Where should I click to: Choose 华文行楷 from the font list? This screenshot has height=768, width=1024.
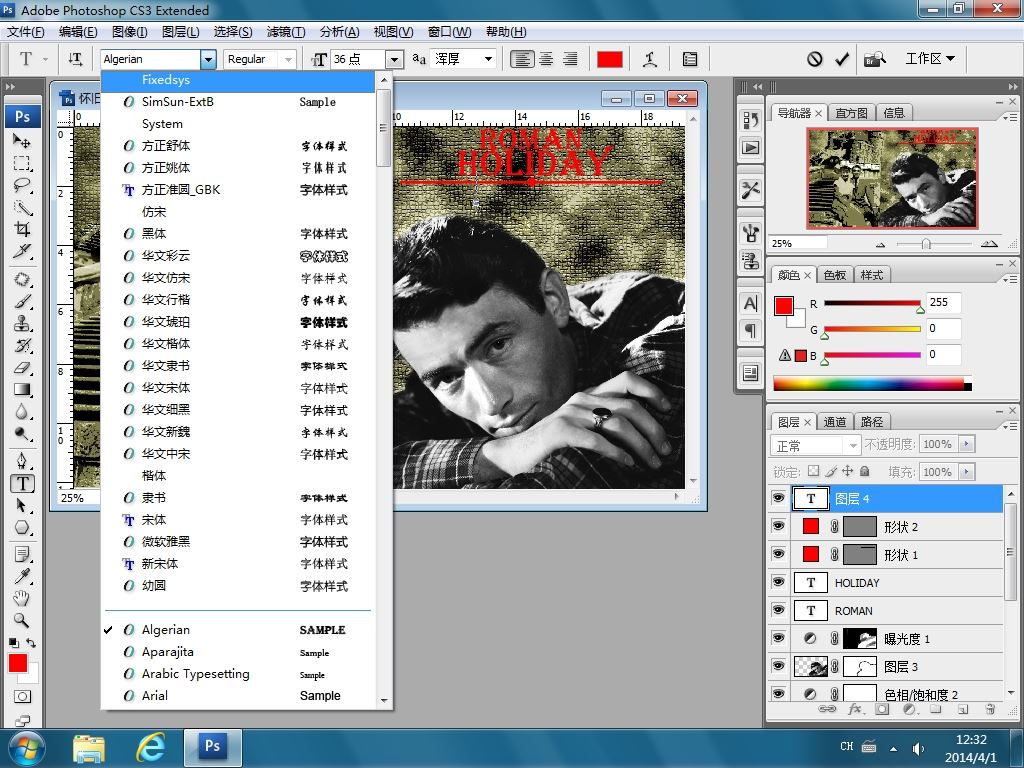pos(238,300)
